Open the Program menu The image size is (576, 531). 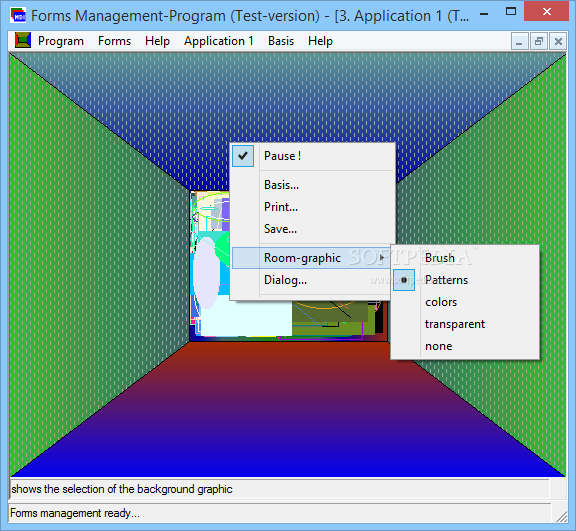tap(61, 41)
